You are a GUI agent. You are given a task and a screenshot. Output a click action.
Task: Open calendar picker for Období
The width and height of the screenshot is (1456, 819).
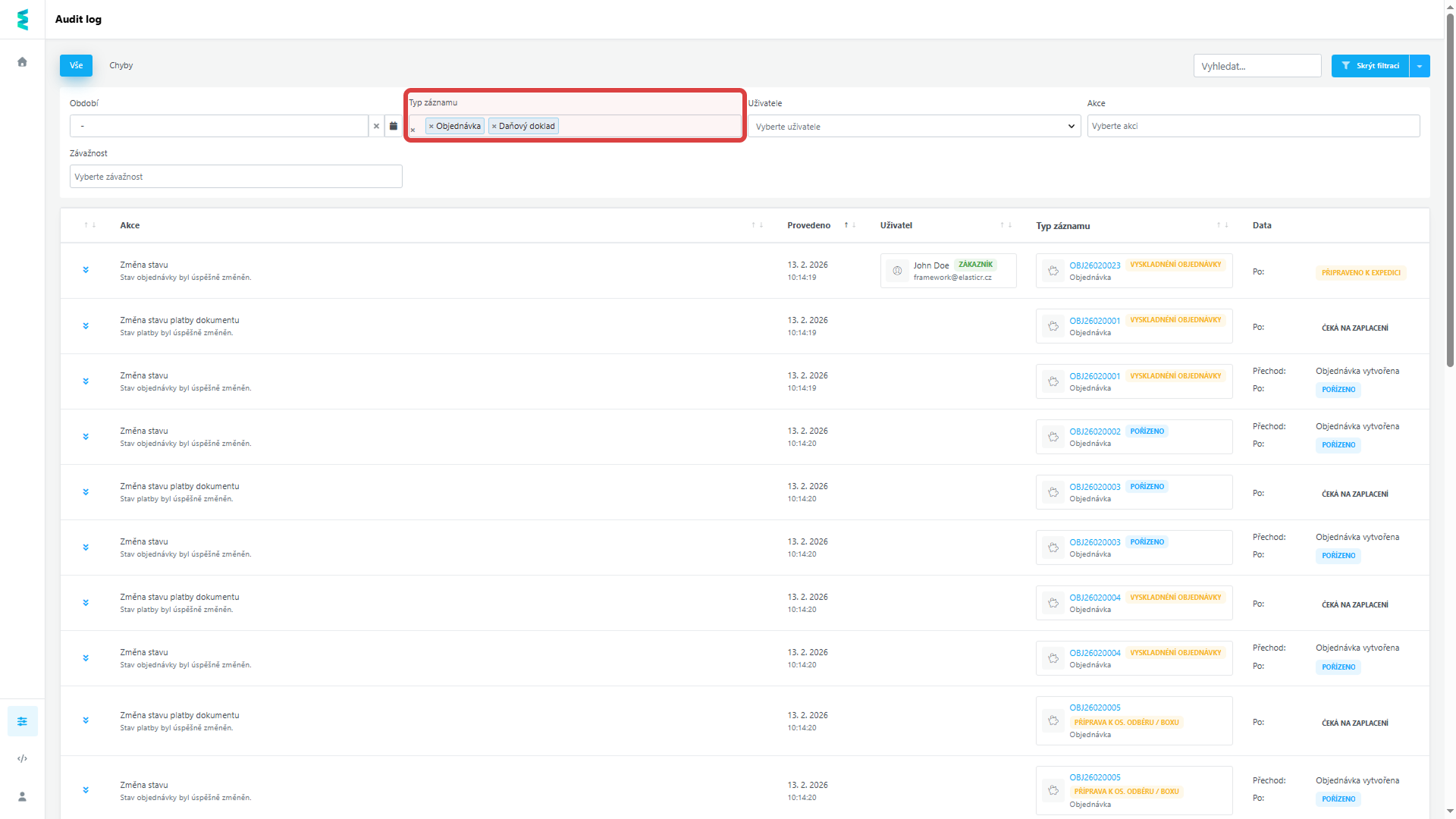point(393,126)
